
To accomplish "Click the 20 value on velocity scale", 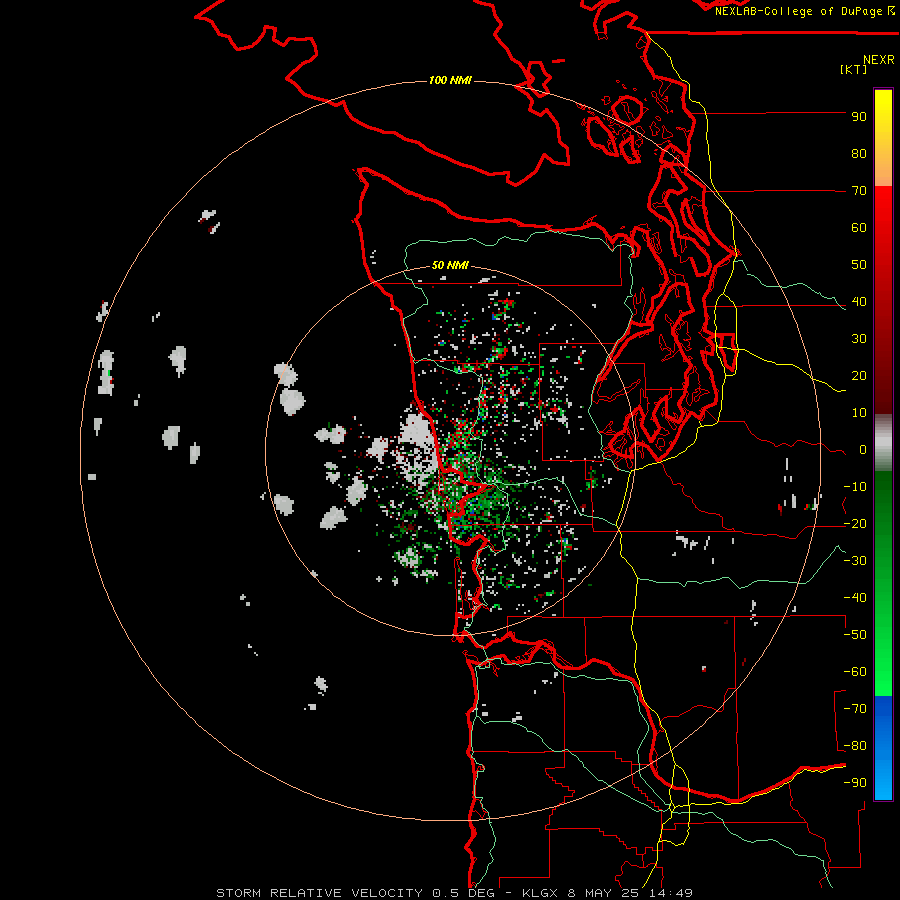I will coord(859,375).
